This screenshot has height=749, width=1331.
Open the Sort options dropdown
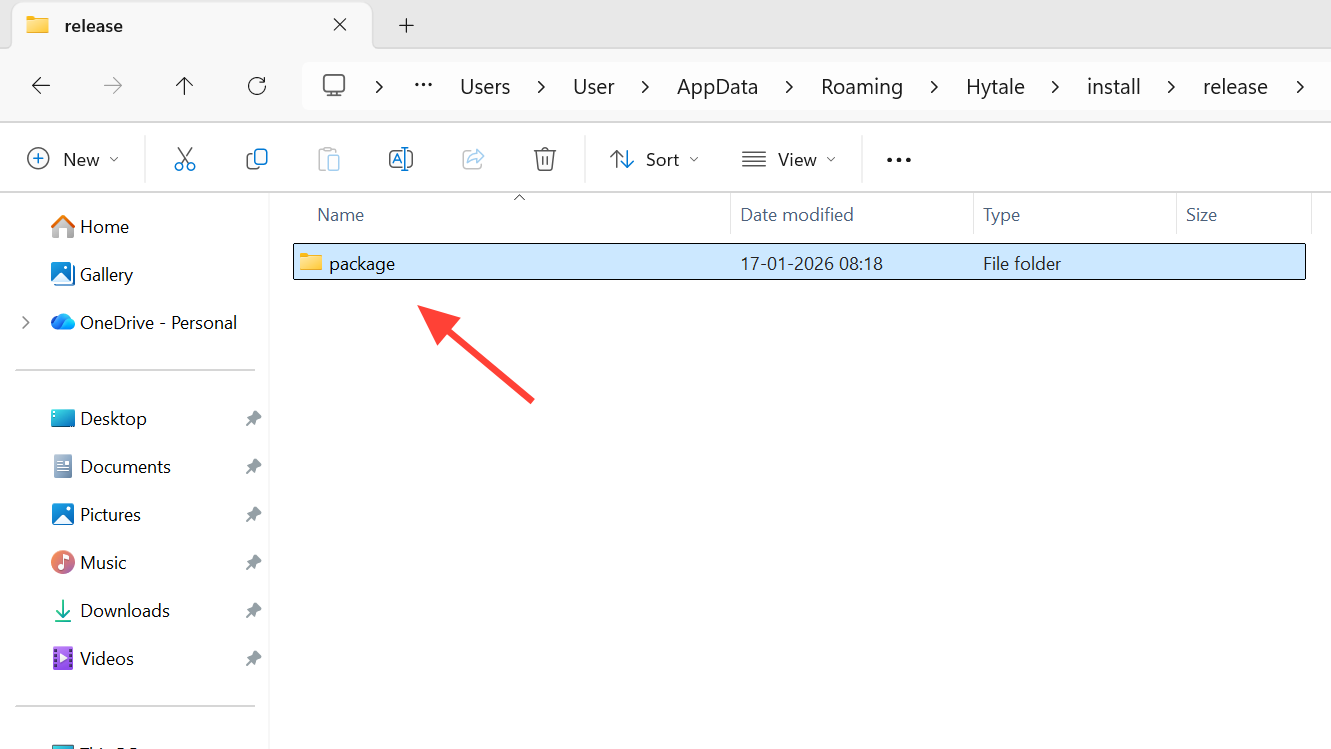pyautogui.click(x=654, y=159)
